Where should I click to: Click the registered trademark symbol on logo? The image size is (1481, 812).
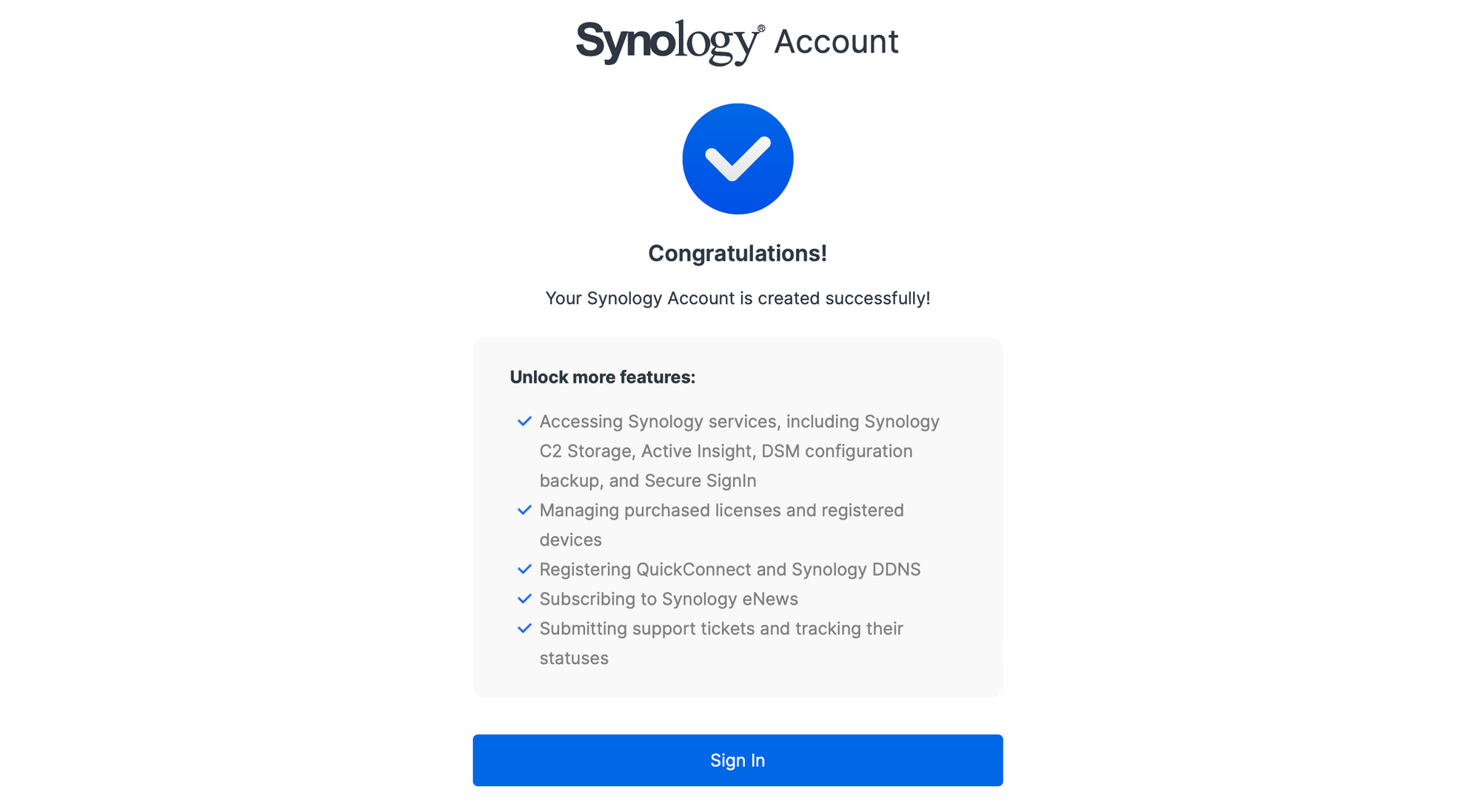click(x=761, y=29)
